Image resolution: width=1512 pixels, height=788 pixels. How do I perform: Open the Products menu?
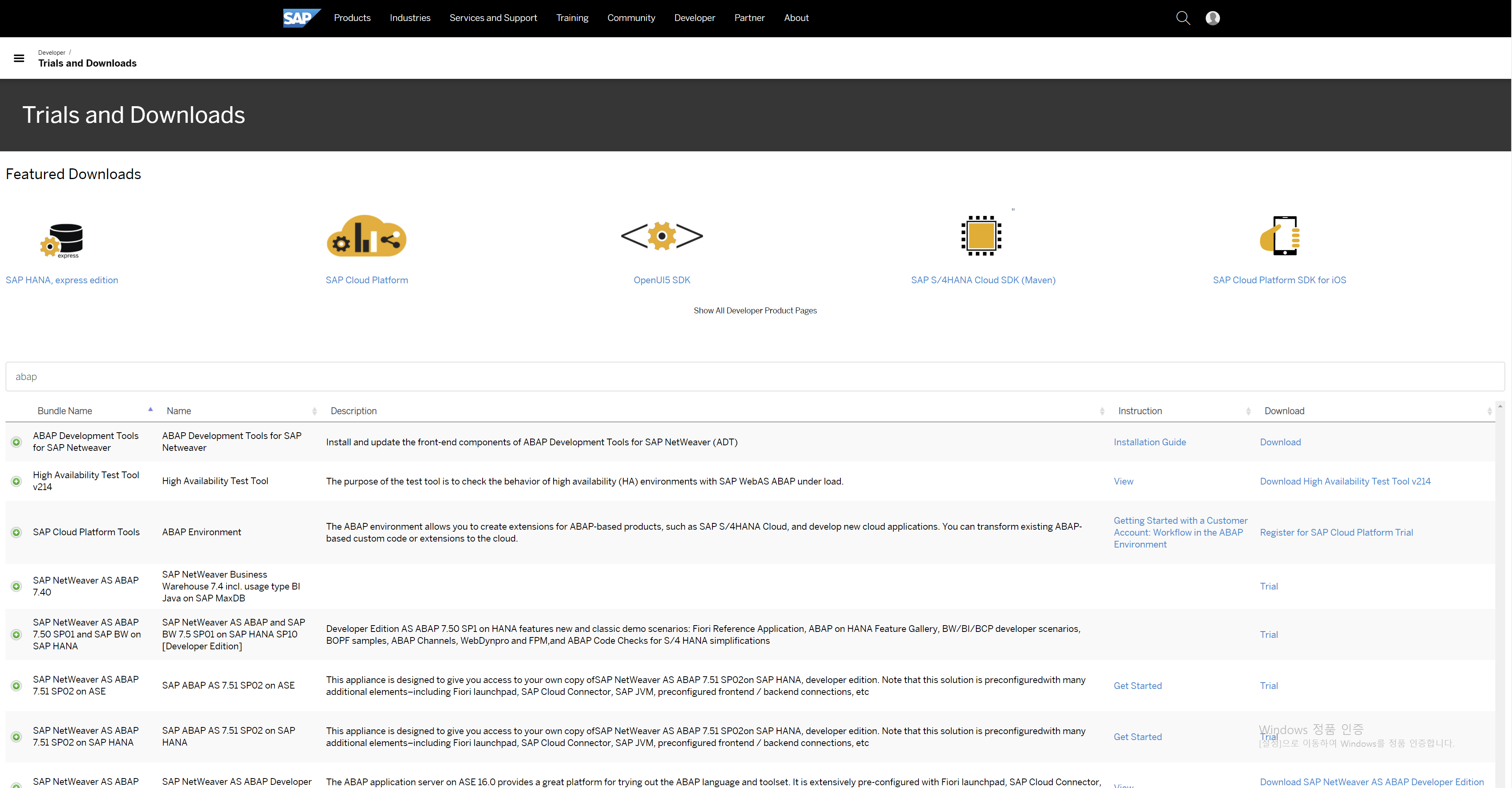point(352,17)
